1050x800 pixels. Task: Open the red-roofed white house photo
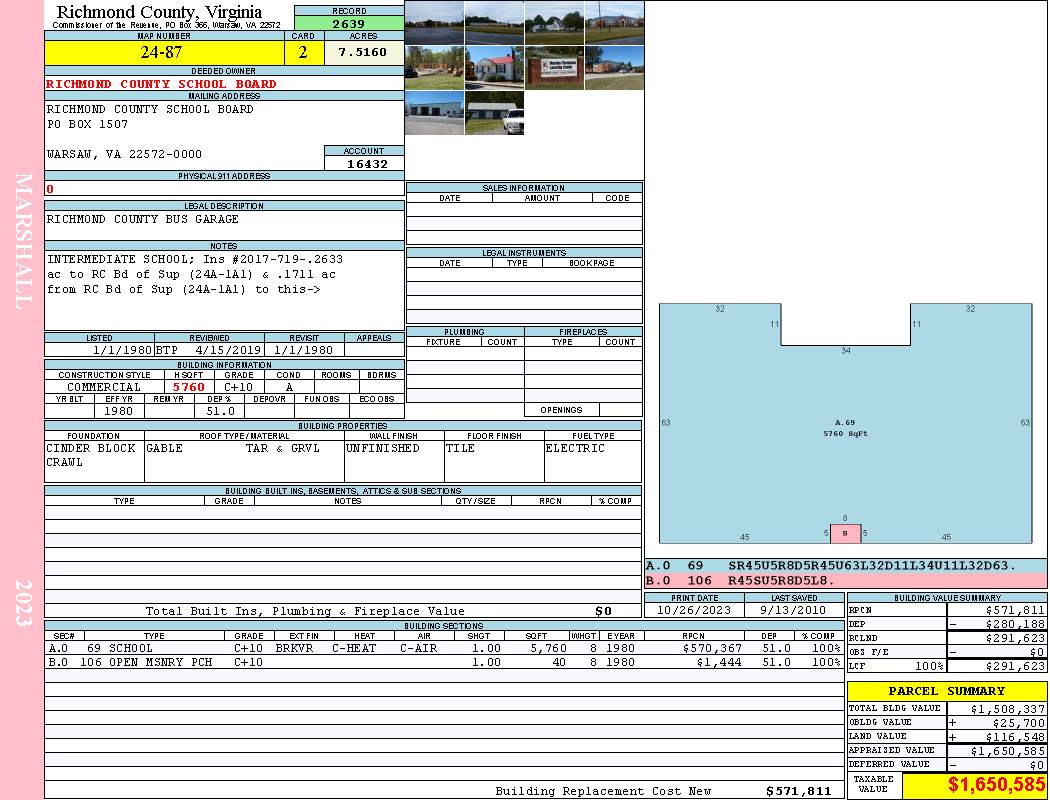(494, 68)
